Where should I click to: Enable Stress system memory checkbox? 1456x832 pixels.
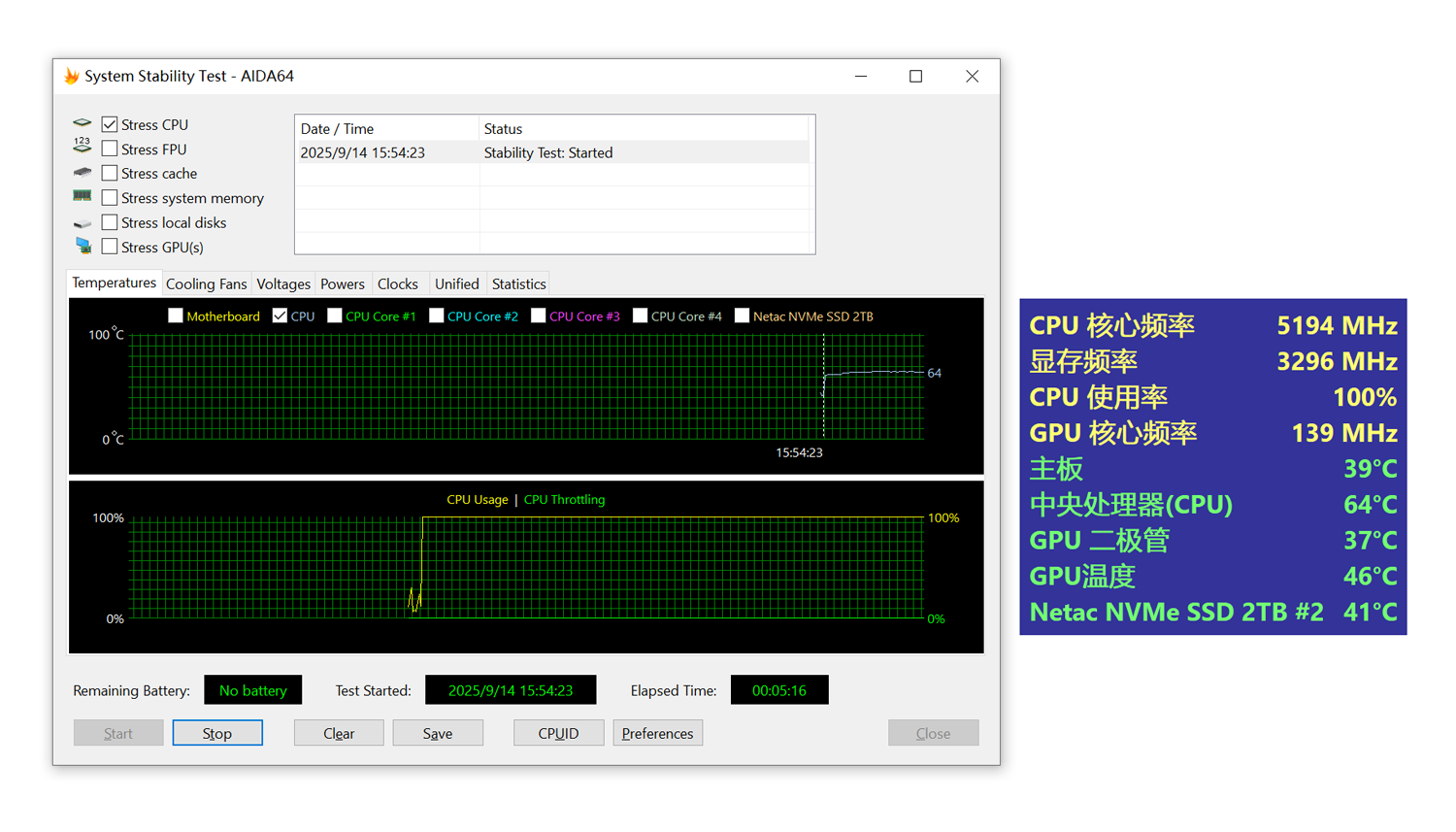coord(110,198)
